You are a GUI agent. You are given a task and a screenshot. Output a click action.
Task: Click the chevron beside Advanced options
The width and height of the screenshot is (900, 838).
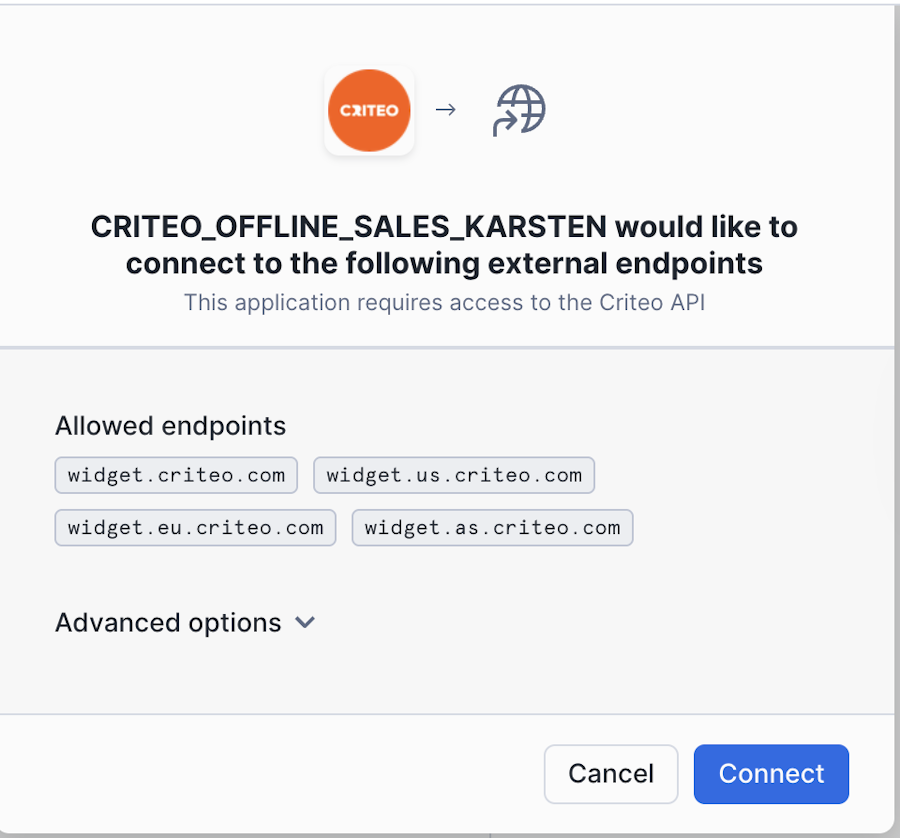click(x=305, y=622)
